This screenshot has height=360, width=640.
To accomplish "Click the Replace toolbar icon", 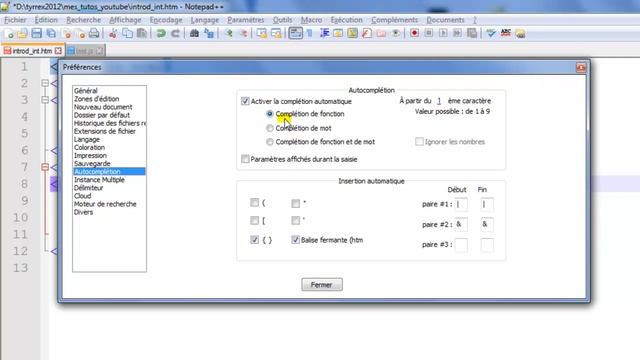I will [x=209, y=33].
